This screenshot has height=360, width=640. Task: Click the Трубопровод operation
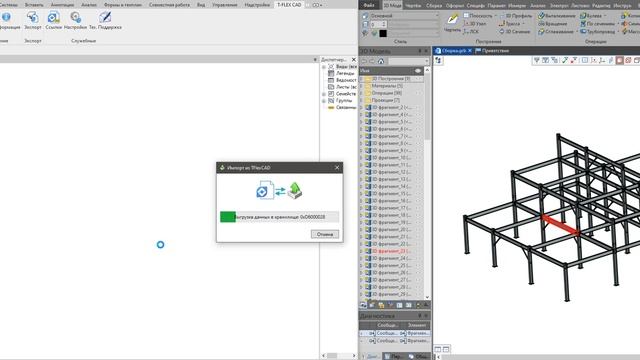(x=597, y=31)
